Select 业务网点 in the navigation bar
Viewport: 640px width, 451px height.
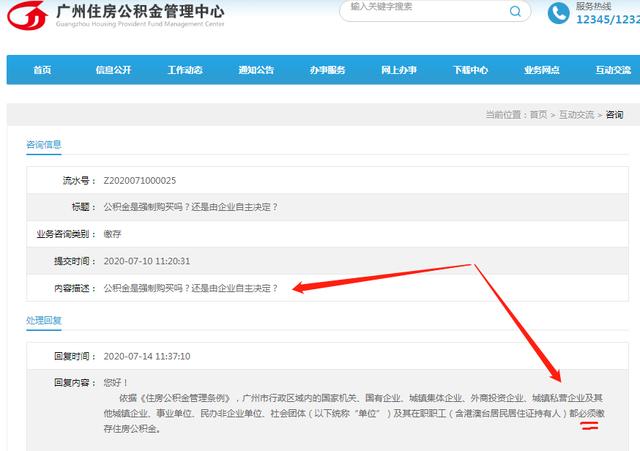point(542,70)
